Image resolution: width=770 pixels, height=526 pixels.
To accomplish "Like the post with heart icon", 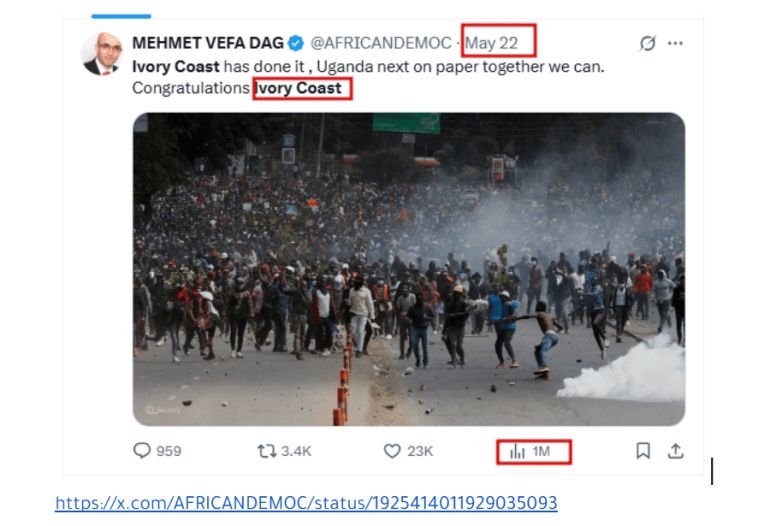I will (392, 451).
